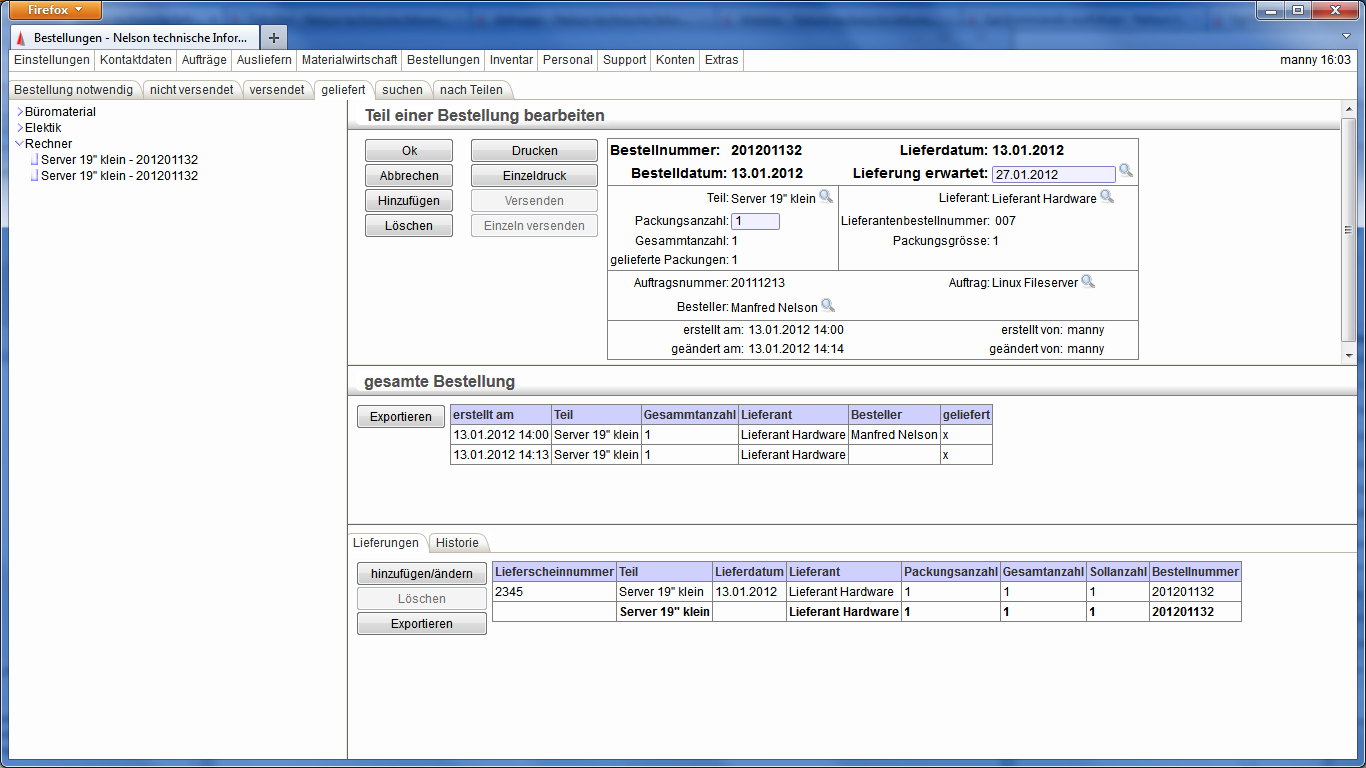Open lookup icon beside Linux Fileserver

point(1088,281)
